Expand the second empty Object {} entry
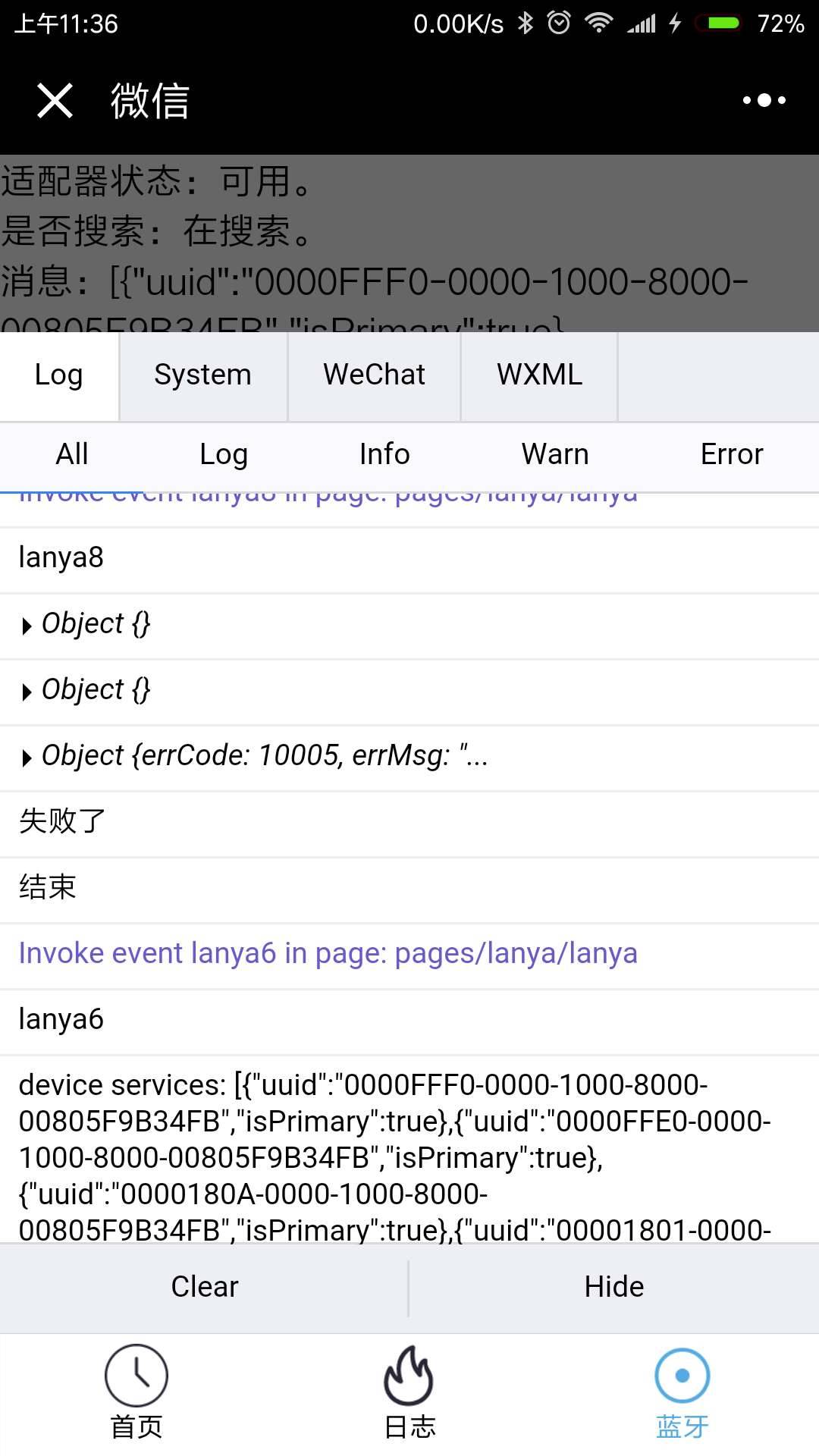Image resolution: width=819 pixels, height=1456 pixels. pyautogui.click(x=409, y=692)
